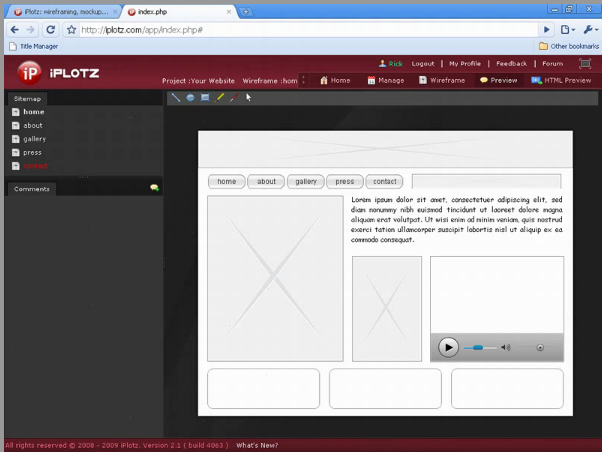Open Chrome page menu dropdown

[568, 30]
